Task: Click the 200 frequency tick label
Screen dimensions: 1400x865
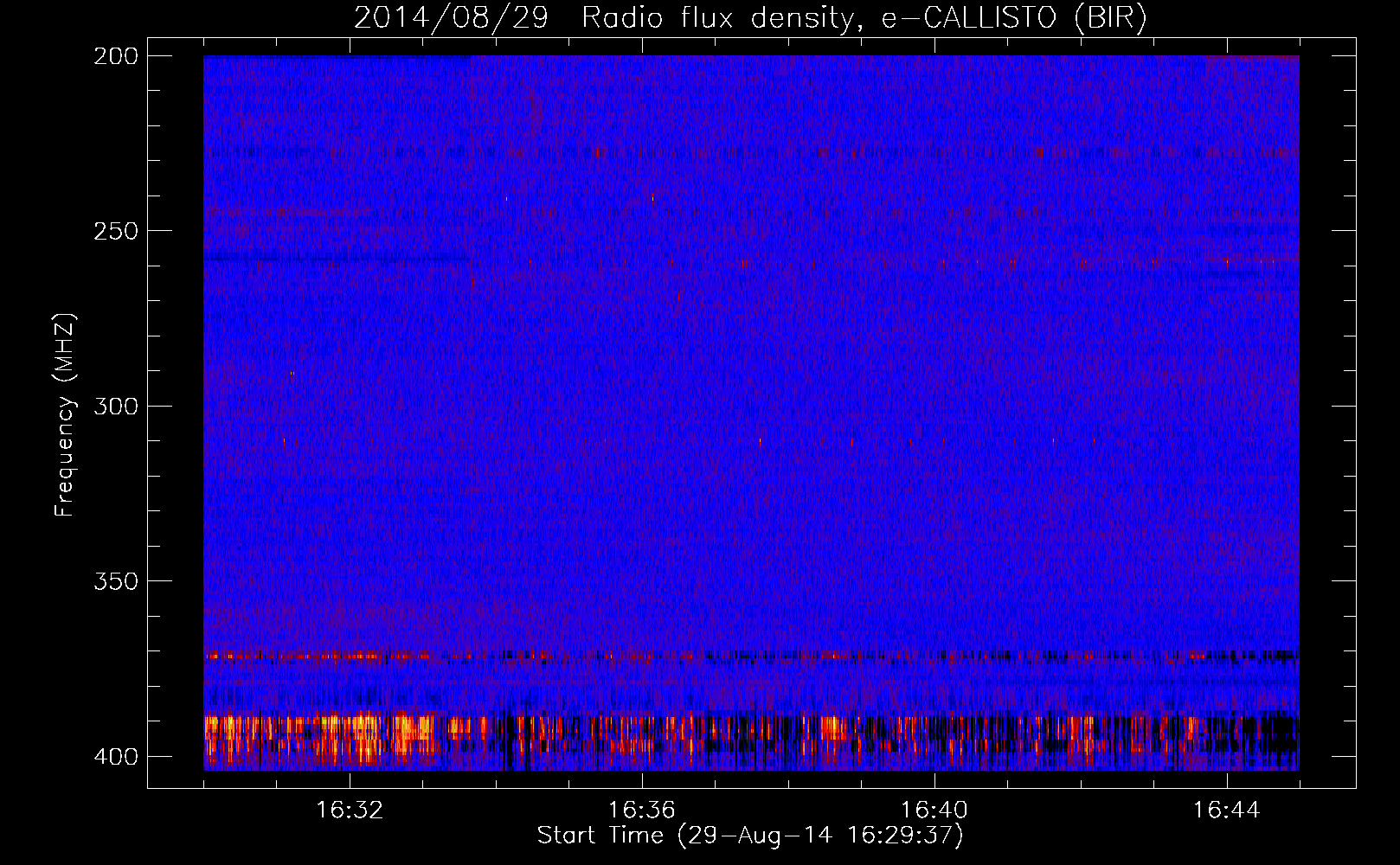Action: click(115, 55)
